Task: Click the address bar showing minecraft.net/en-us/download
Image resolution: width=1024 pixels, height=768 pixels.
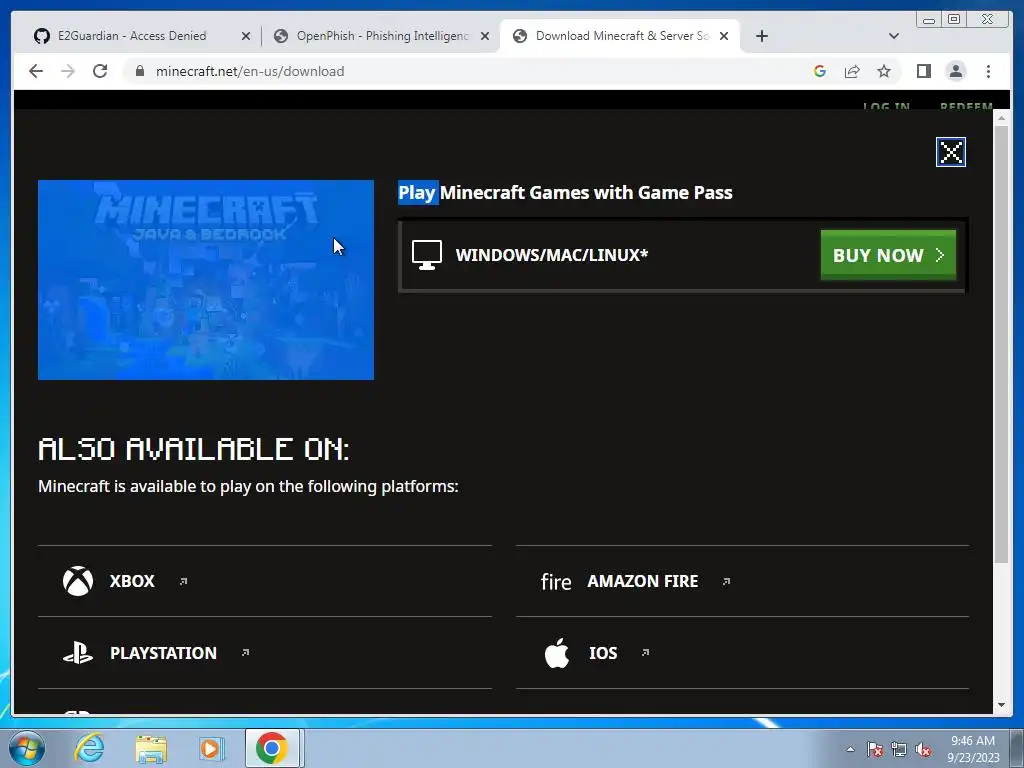Action: [x=470, y=71]
